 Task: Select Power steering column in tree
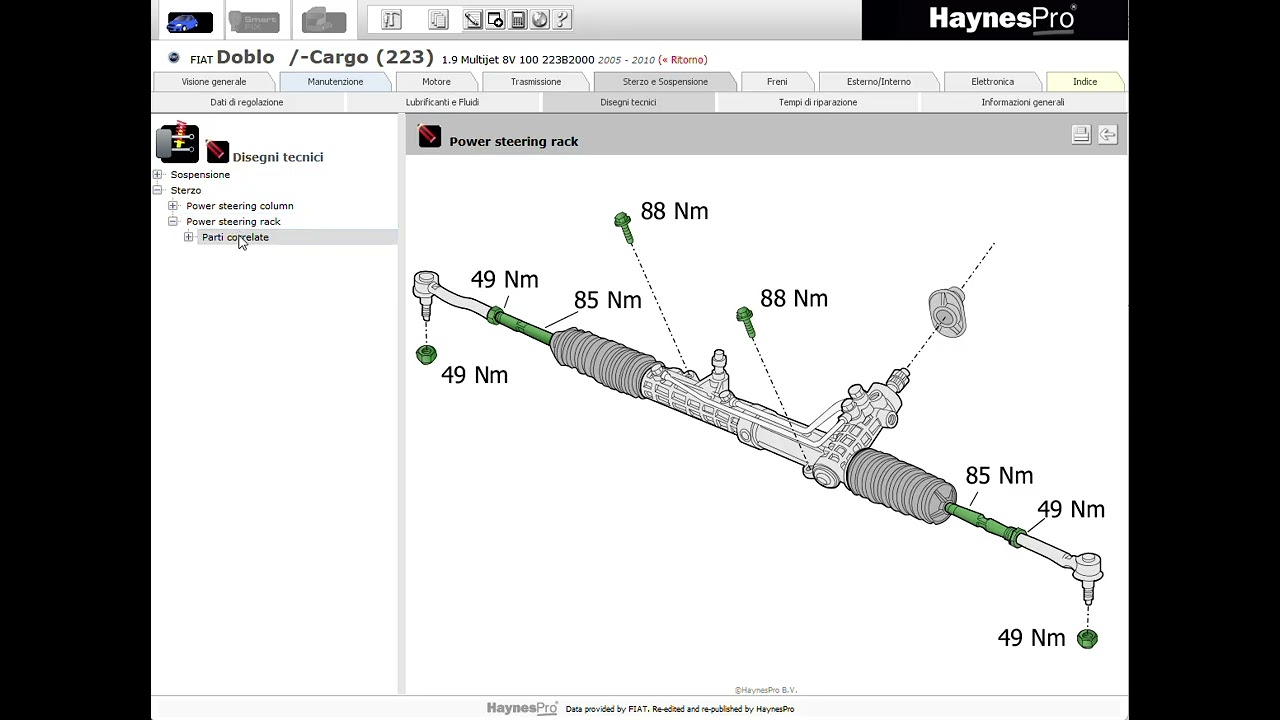tap(240, 206)
